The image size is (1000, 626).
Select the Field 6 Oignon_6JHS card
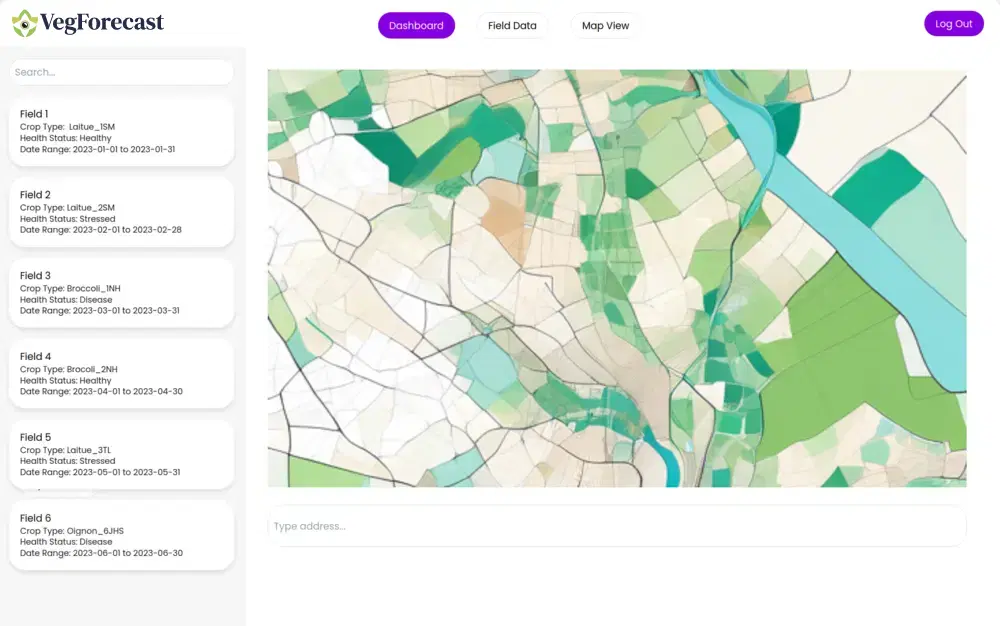120,535
